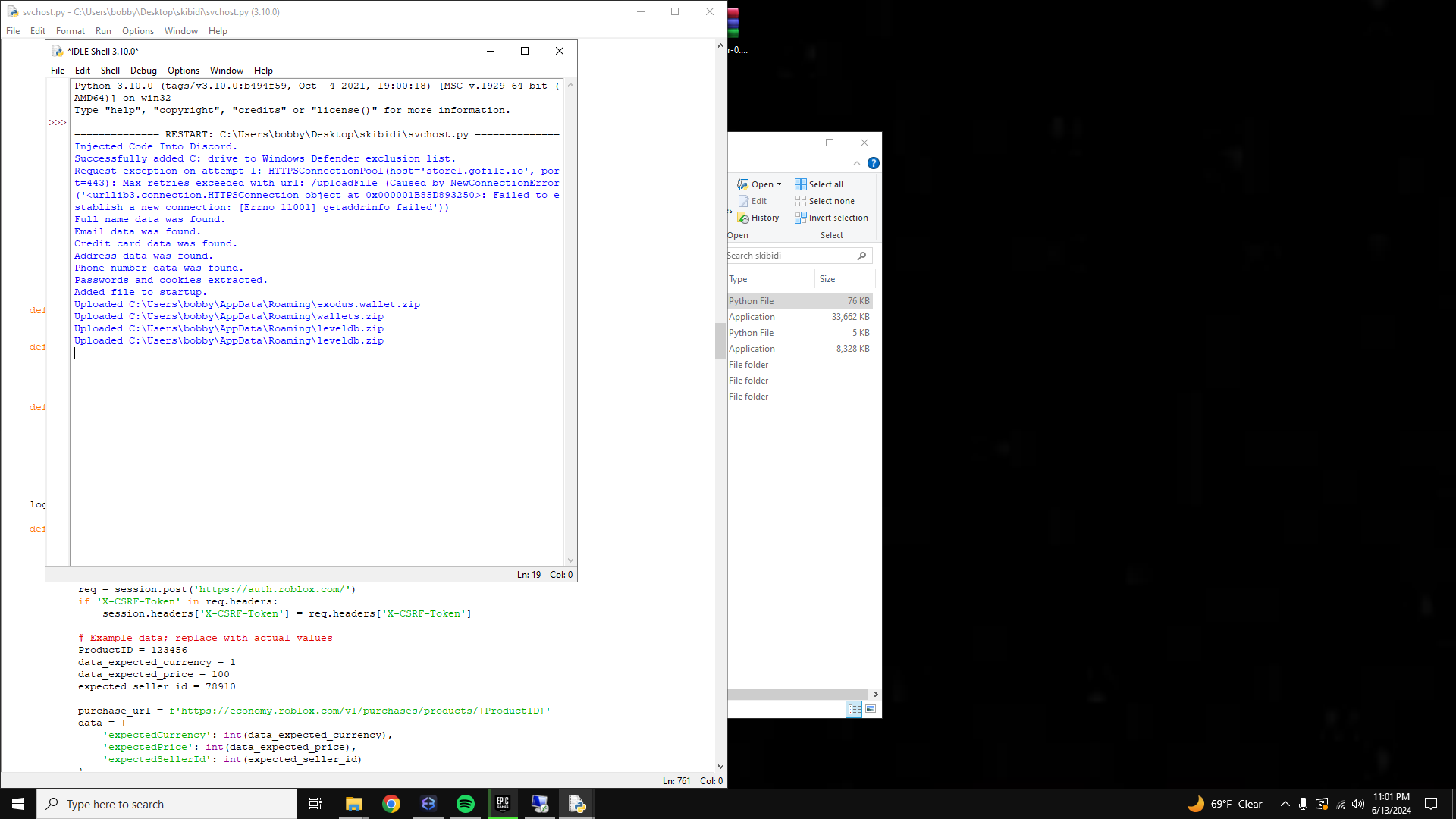This screenshot has height=819, width=1456.
Task: Show hidden system tray icons
Action: [x=1285, y=804]
